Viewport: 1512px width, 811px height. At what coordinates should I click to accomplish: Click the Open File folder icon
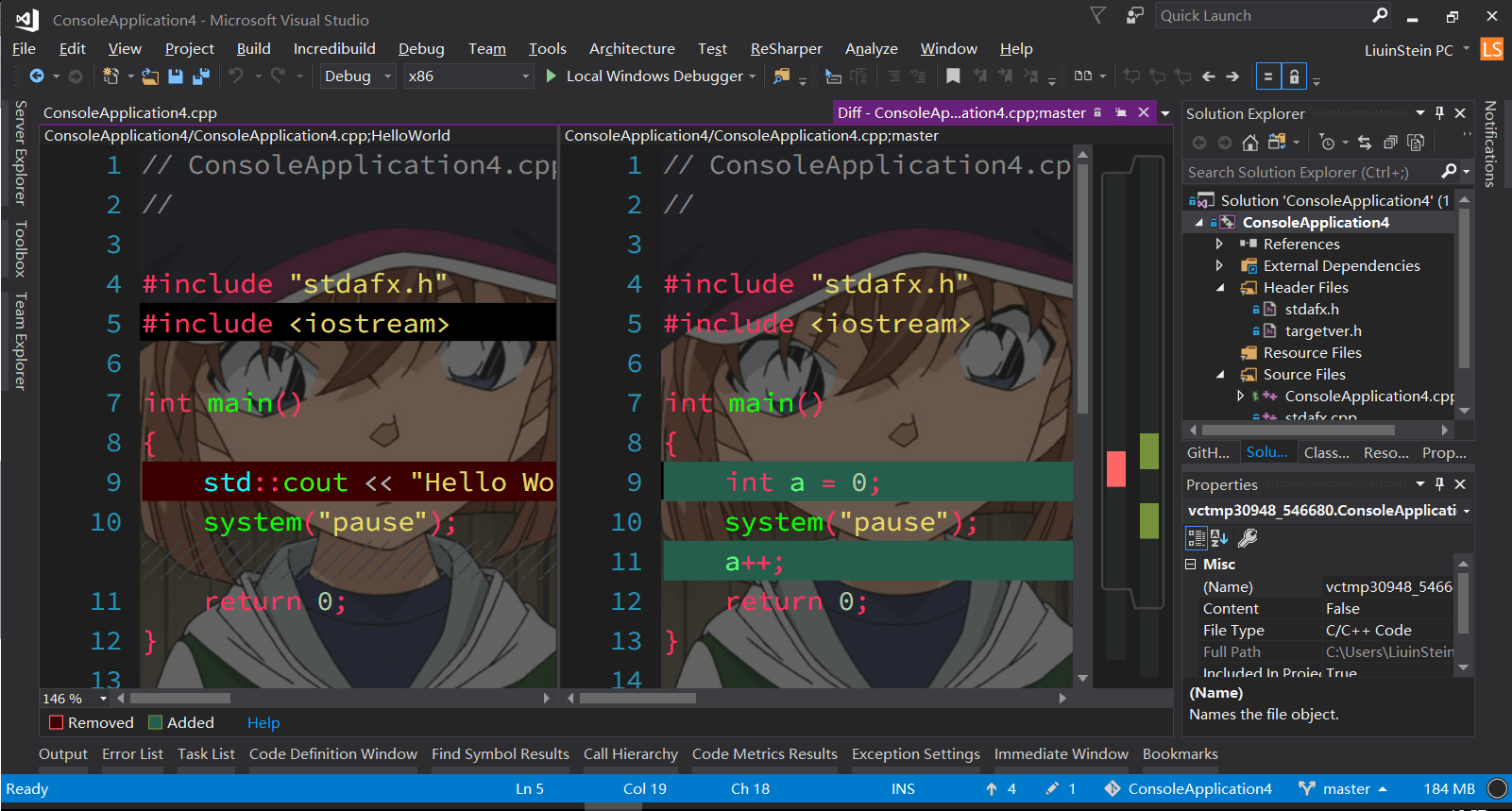pos(150,76)
